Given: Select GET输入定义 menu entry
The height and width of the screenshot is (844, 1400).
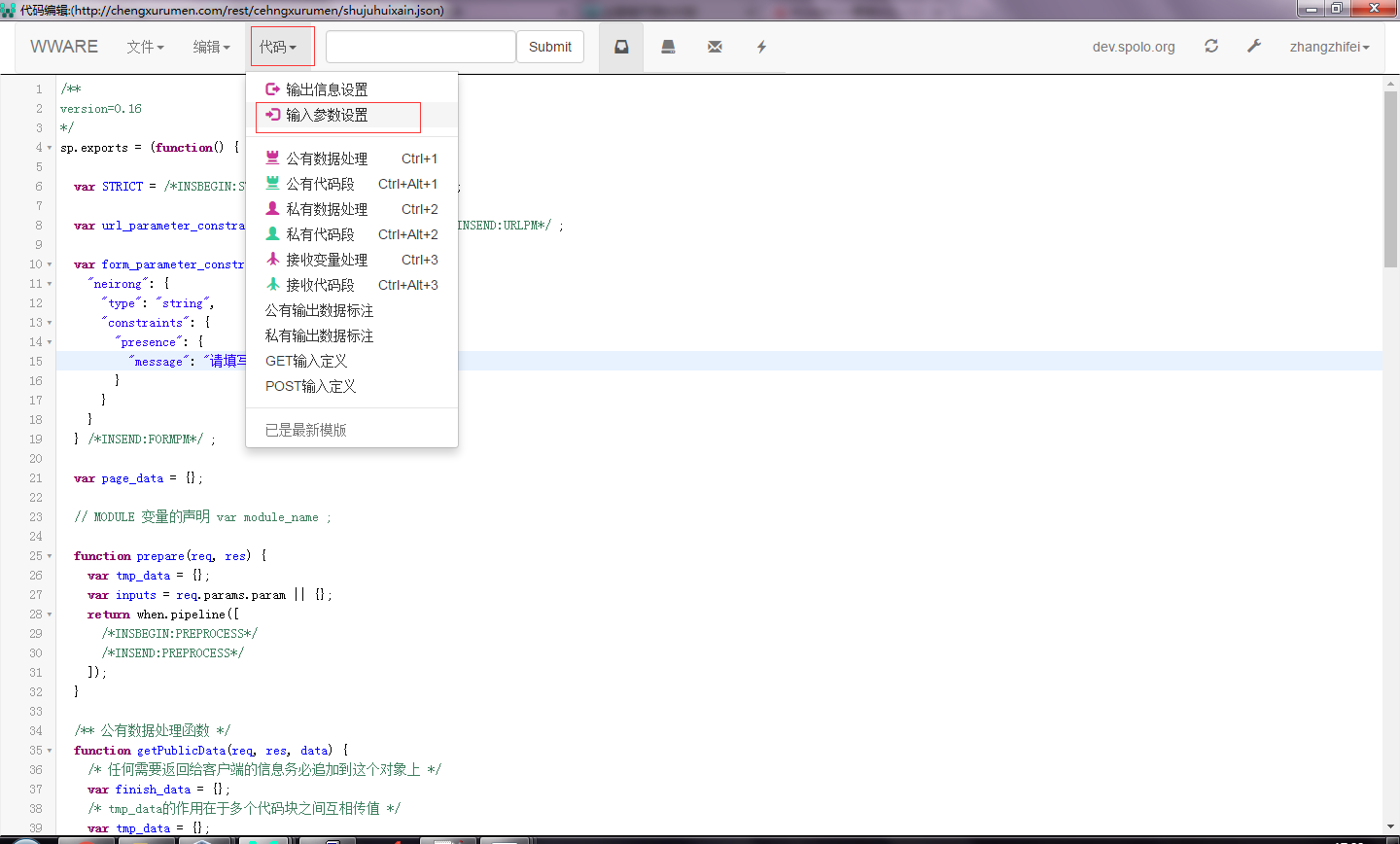Looking at the screenshot, I should click(x=352, y=361).
